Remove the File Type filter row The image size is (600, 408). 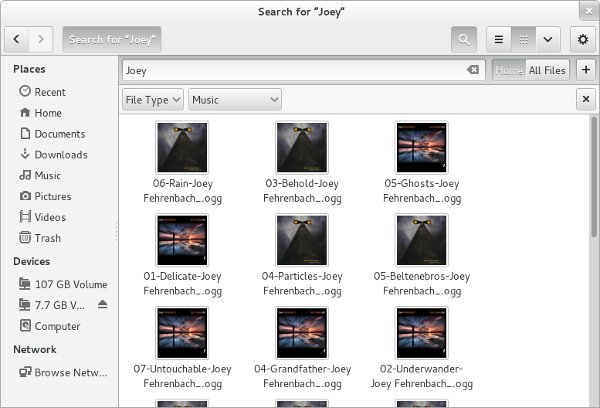click(x=585, y=99)
